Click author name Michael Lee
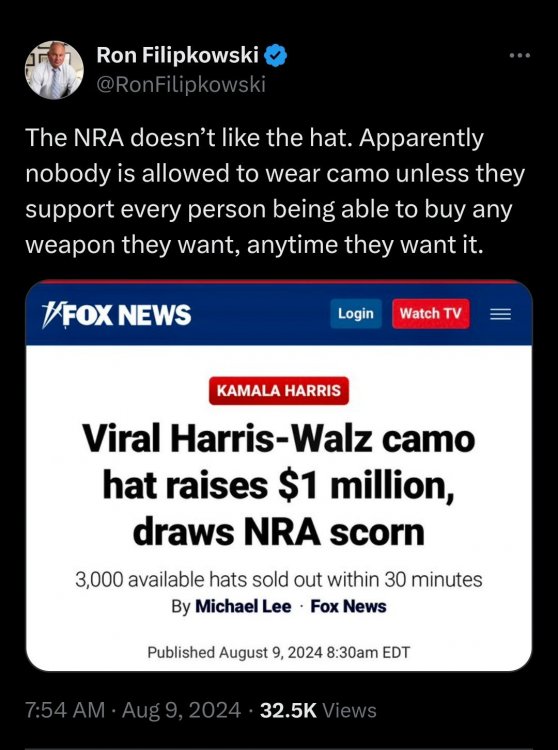 pyautogui.click(x=243, y=607)
